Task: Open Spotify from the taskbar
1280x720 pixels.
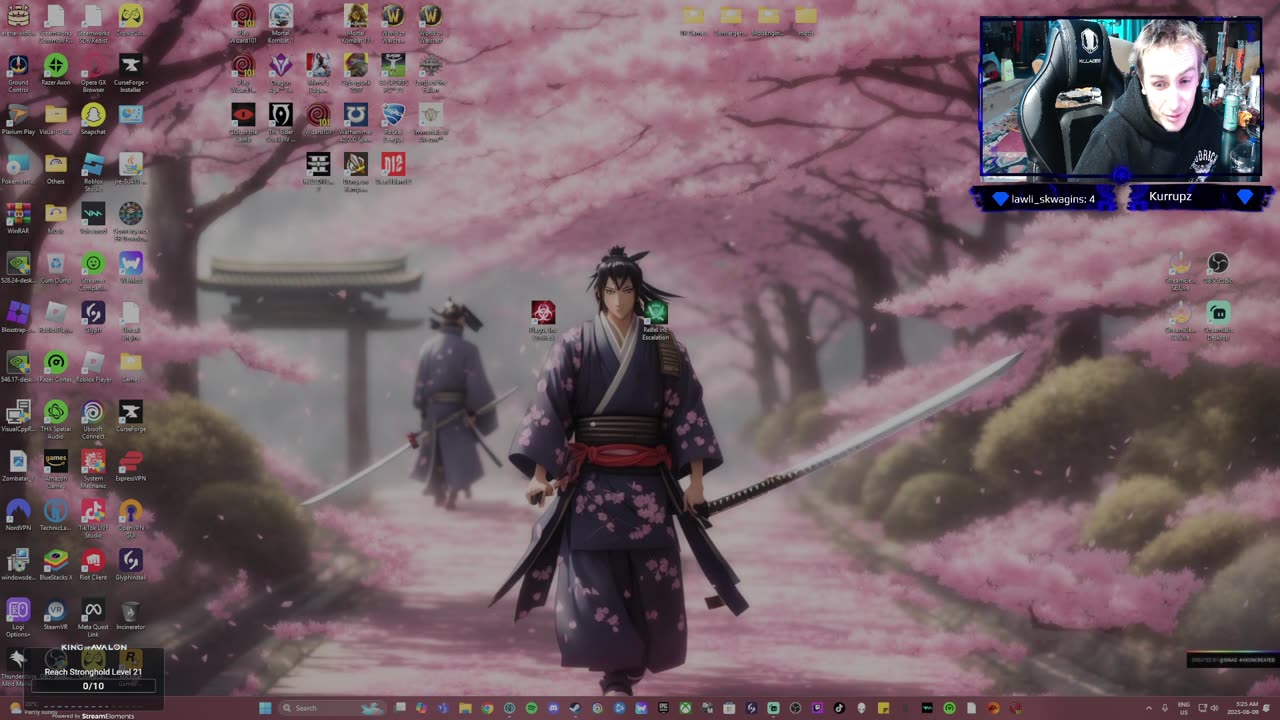Action: (531, 708)
